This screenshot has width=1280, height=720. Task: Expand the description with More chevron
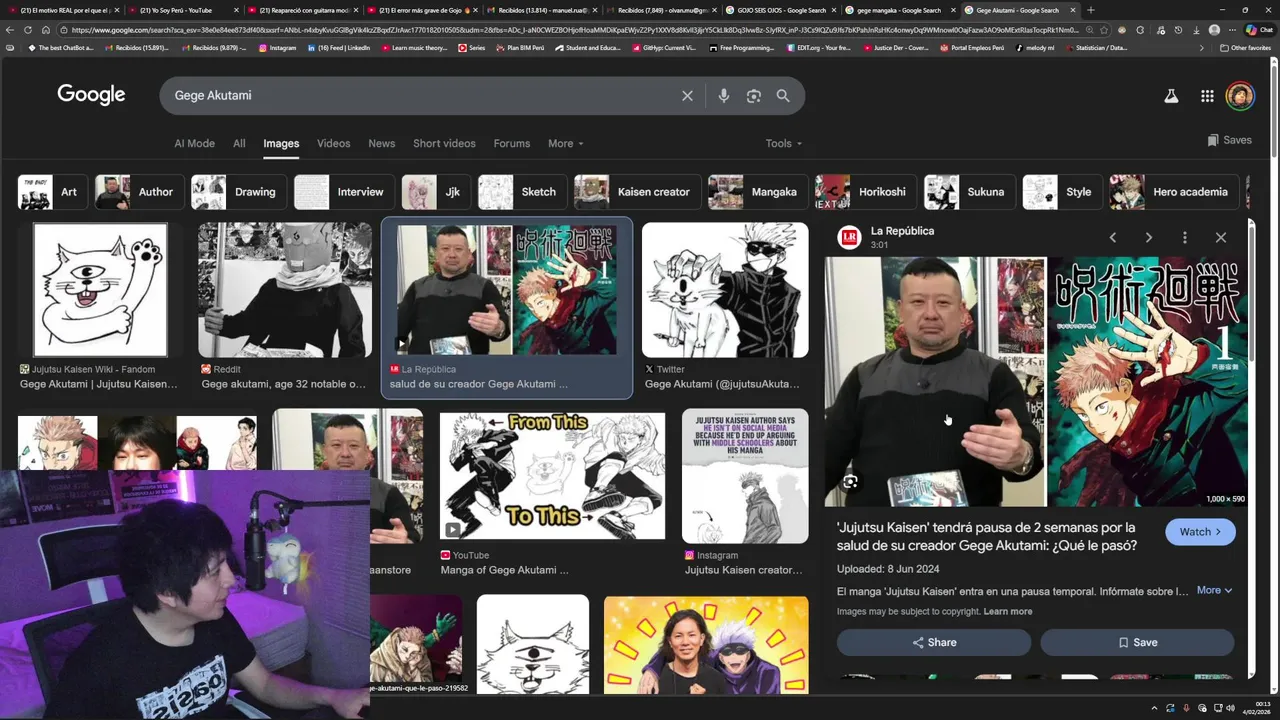click(1214, 590)
